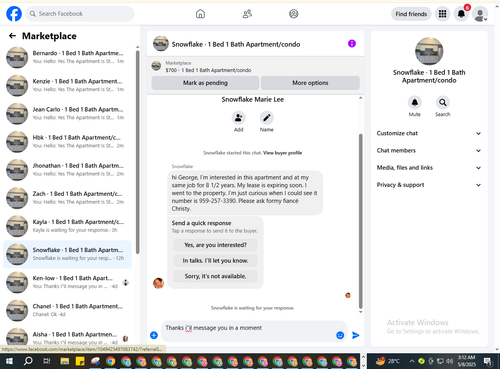This screenshot has height=369, width=500.
Task: Click the large listing photo in details panel
Action: tap(429, 51)
